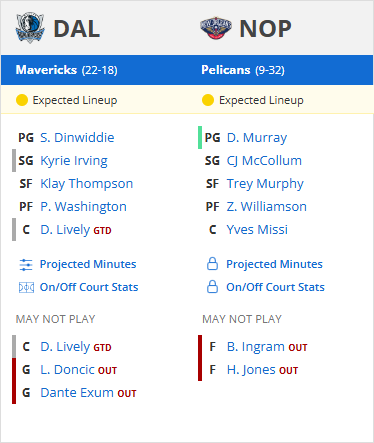Click the DAL team abbreviation header

click(x=77, y=29)
